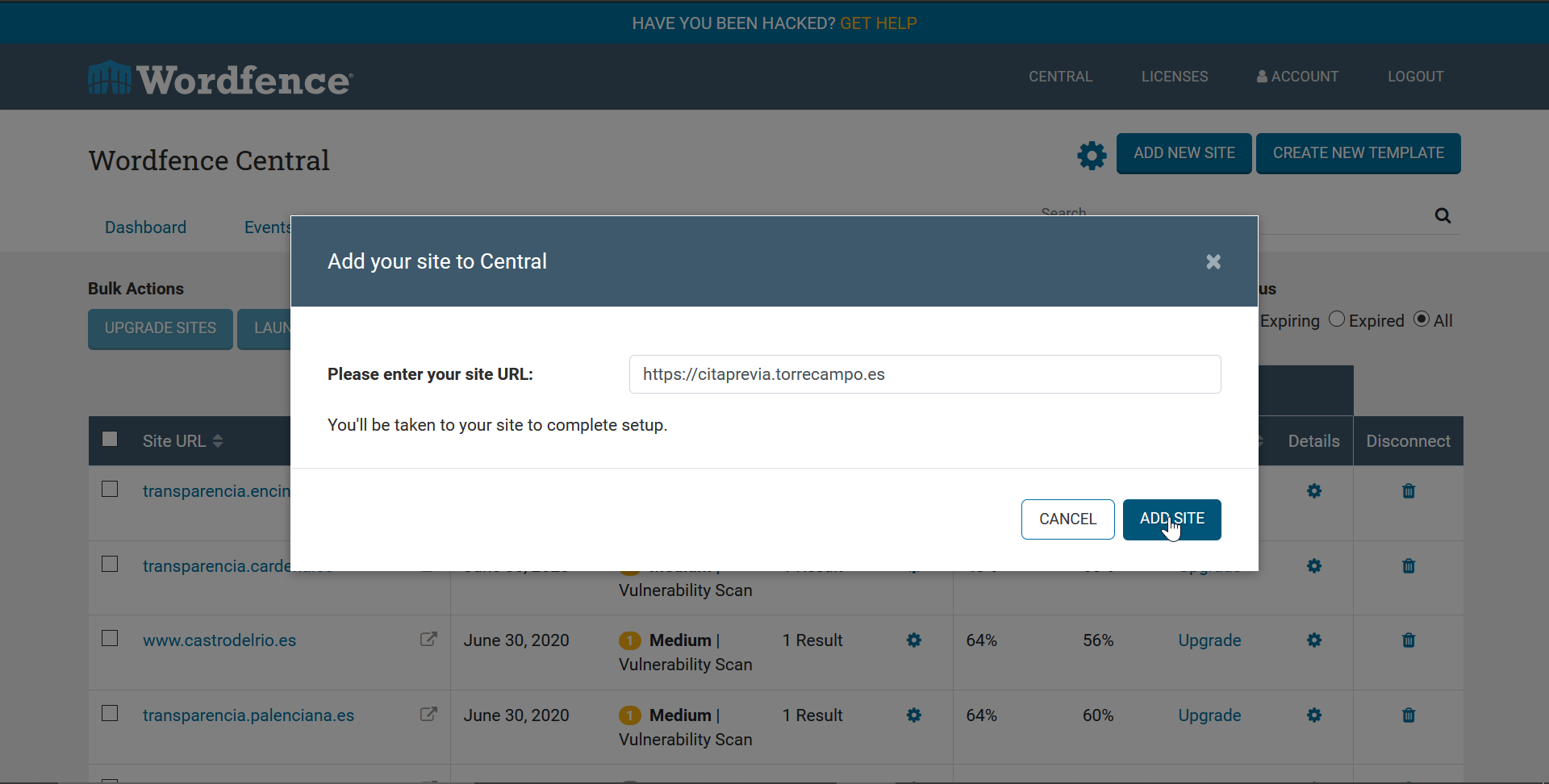Click trash icon for transparencia.palenciana.es row
The image size is (1549, 784).
tap(1408, 715)
